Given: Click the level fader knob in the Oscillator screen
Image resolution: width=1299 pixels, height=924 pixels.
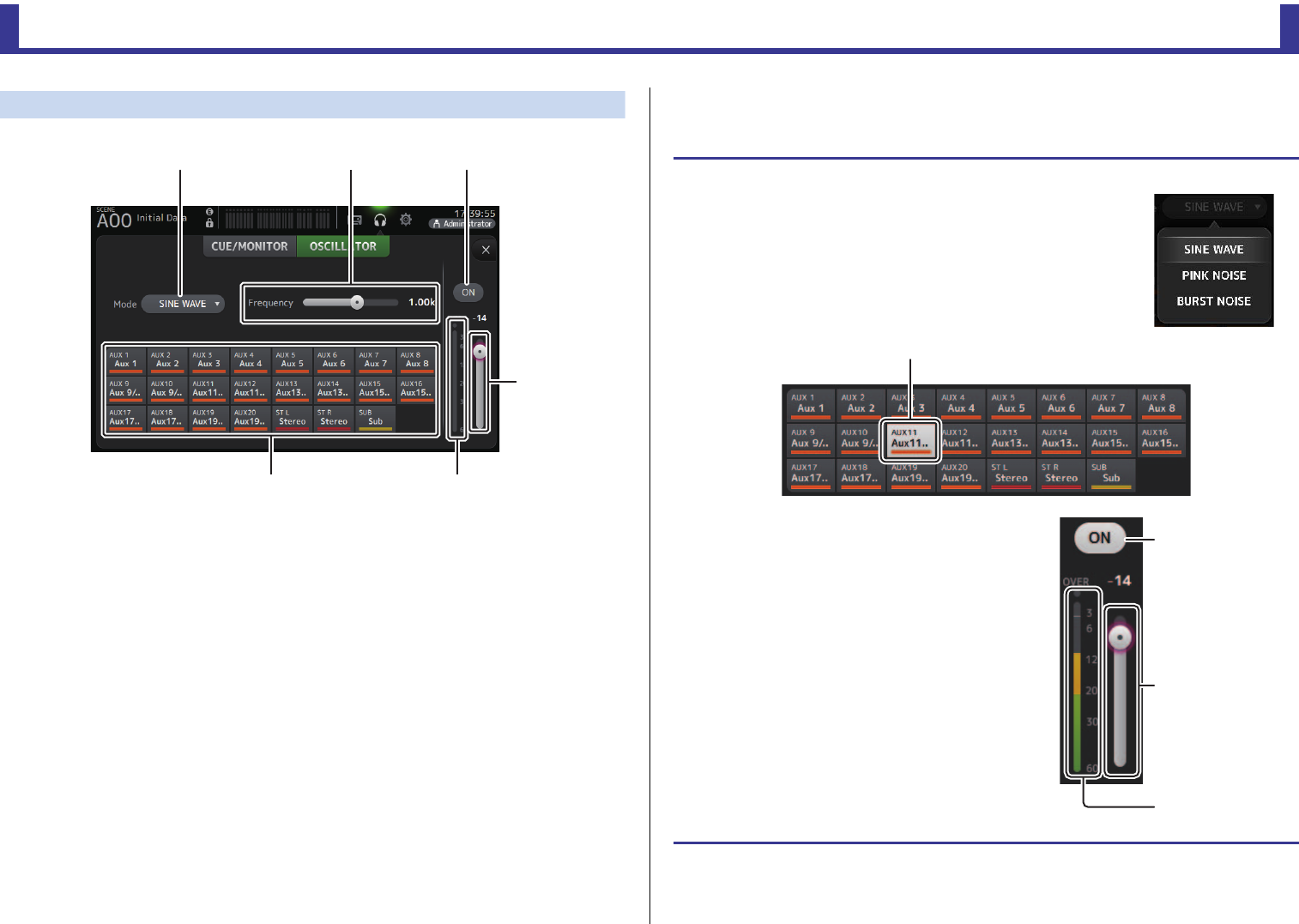Looking at the screenshot, I should point(480,351).
